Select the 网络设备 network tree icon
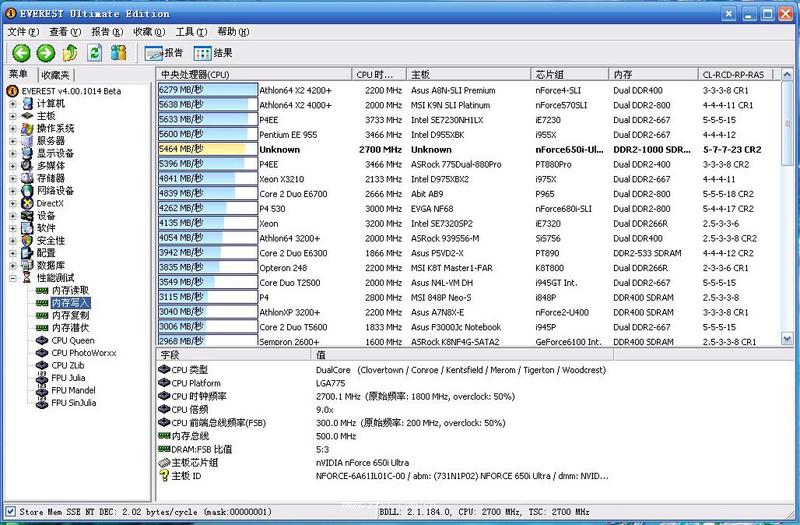The height and width of the screenshot is (525, 800). coord(27,191)
